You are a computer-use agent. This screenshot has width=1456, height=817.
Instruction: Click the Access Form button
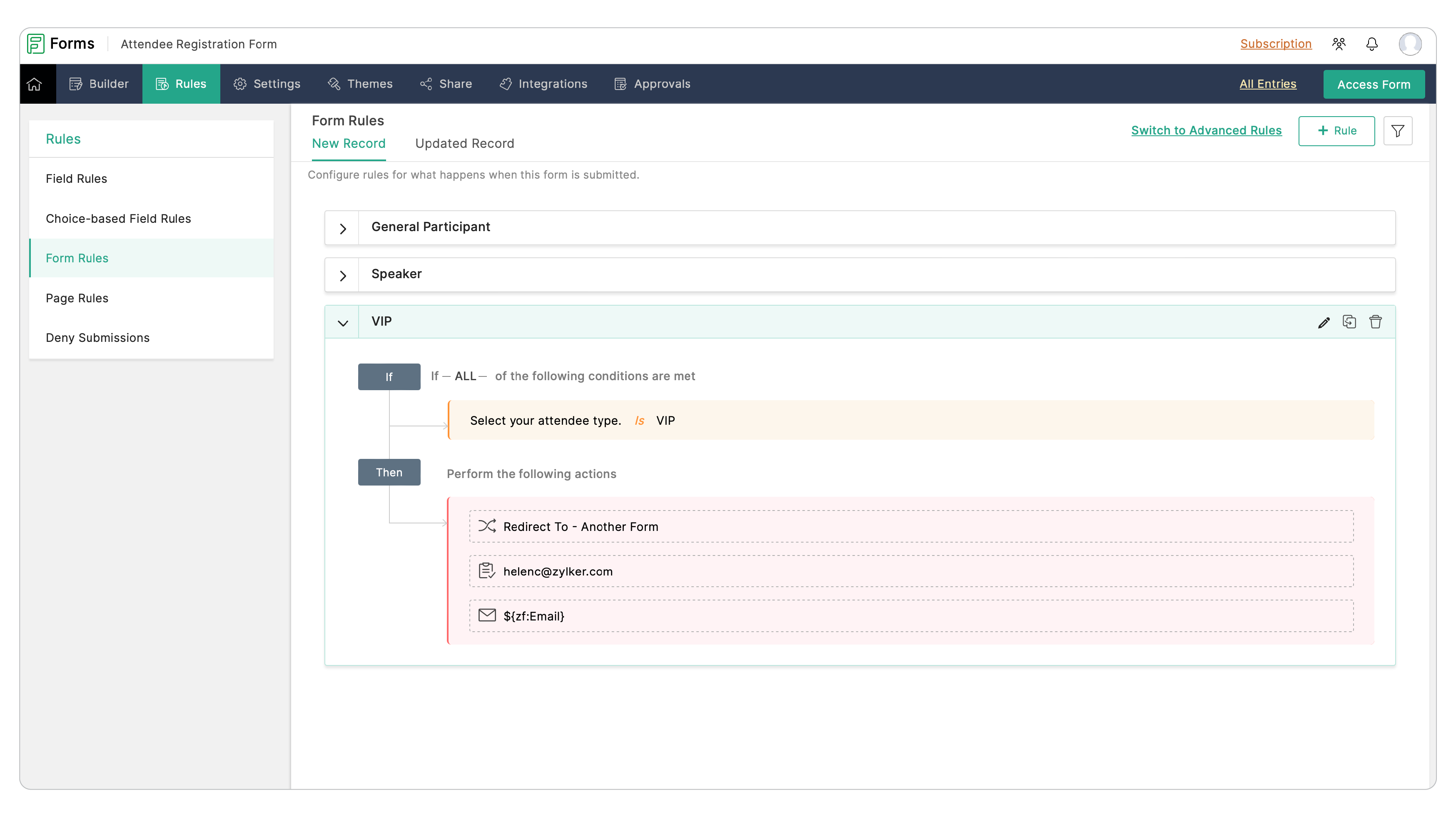click(1374, 84)
